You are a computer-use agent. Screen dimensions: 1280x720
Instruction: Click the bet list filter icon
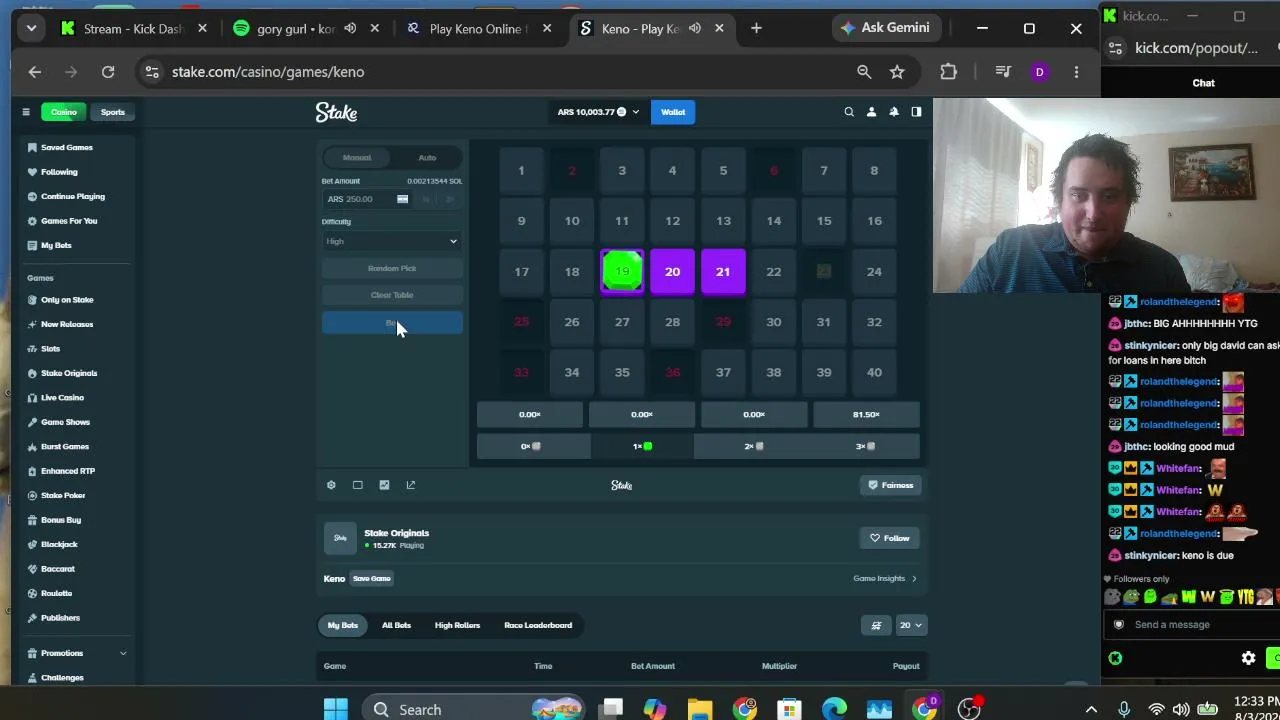pyautogui.click(x=876, y=625)
